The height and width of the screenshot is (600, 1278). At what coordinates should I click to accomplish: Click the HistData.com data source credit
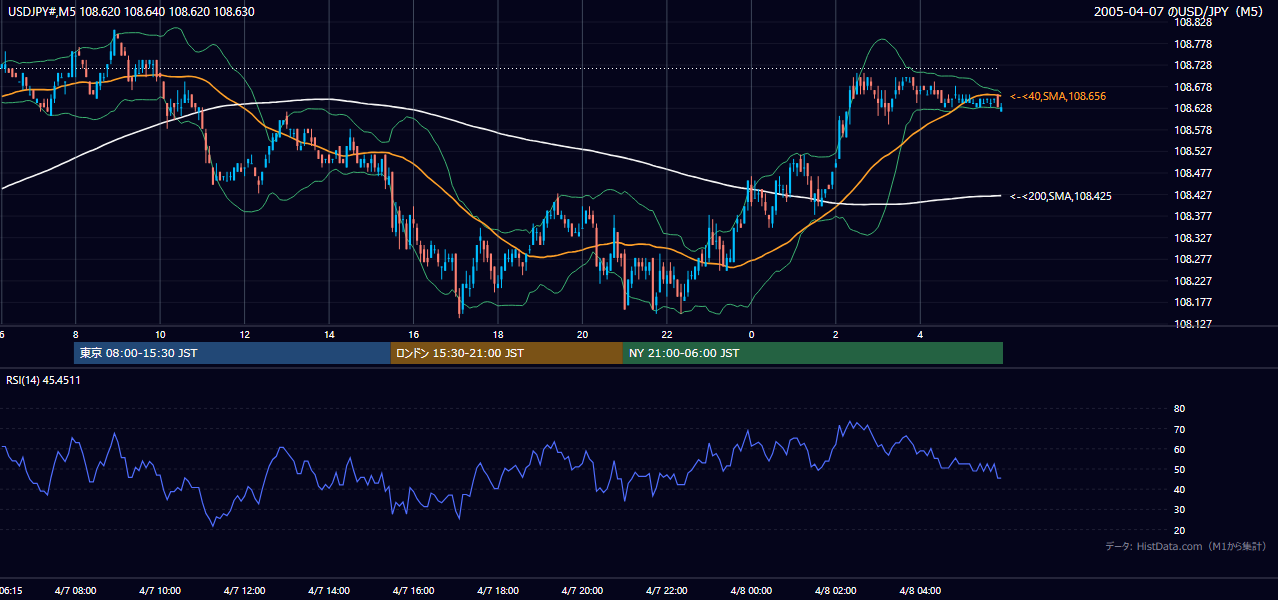(x=1186, y=546)
